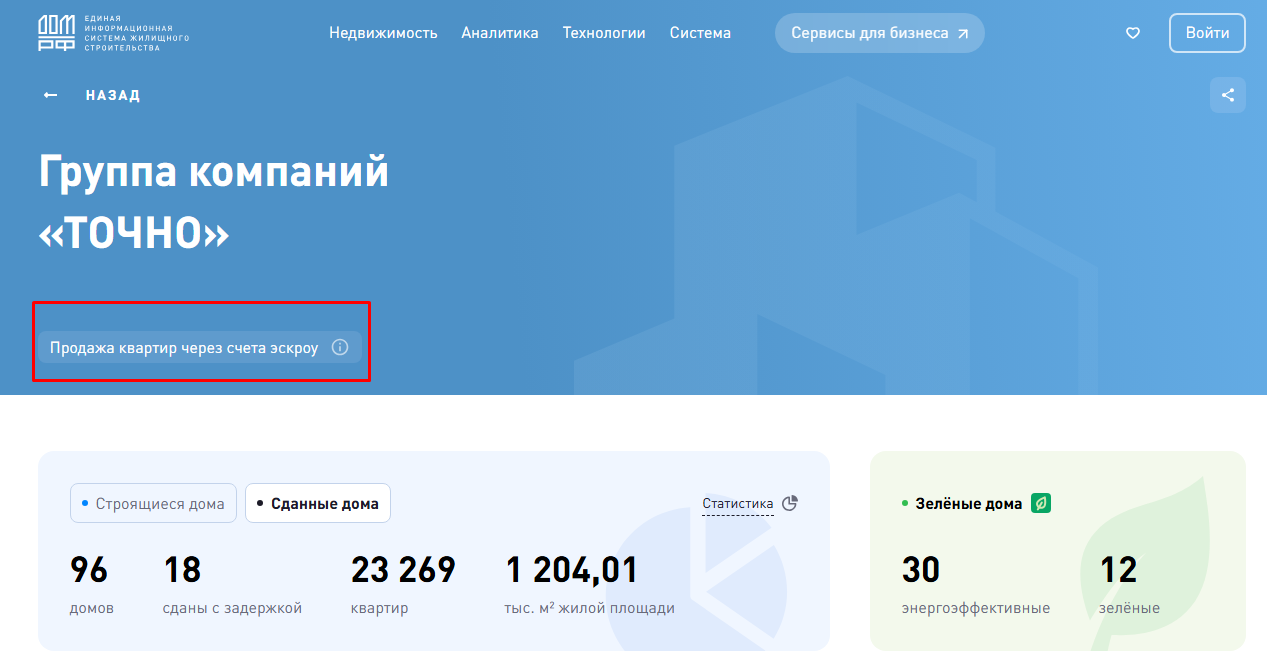The width and height of the screenshot is (1267, 669).
Task: Click the Зелёные дома heading
Action: pyautogui.click(x=969, y=504)
